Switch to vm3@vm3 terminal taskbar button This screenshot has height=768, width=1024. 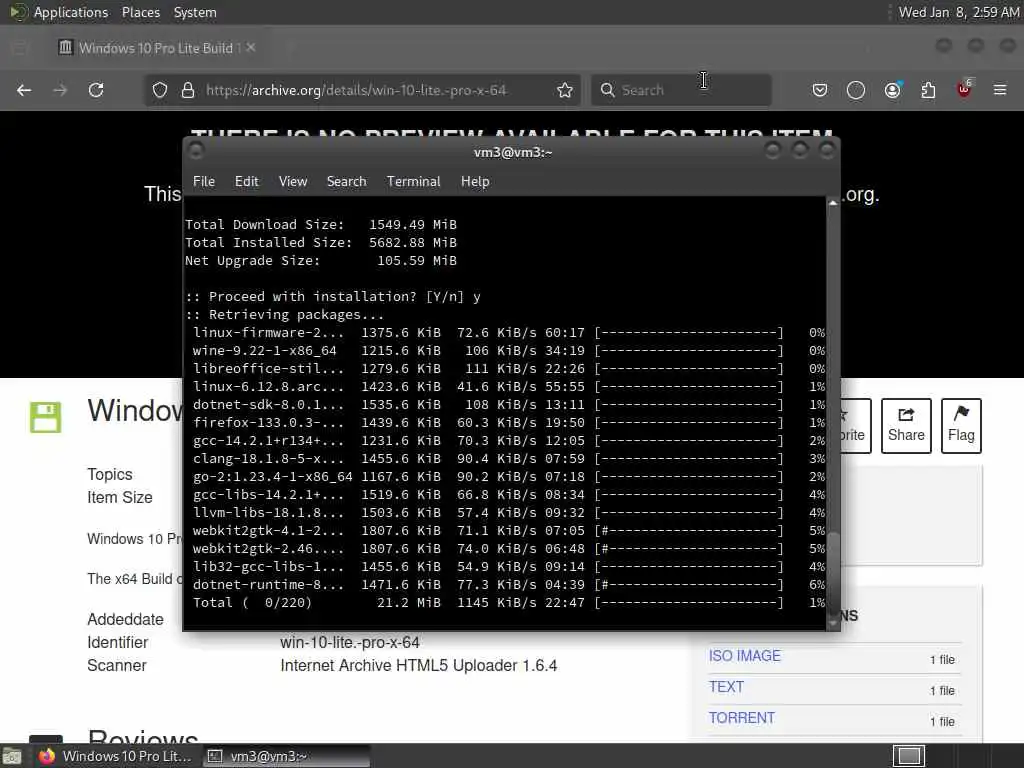tap(286, 756)
